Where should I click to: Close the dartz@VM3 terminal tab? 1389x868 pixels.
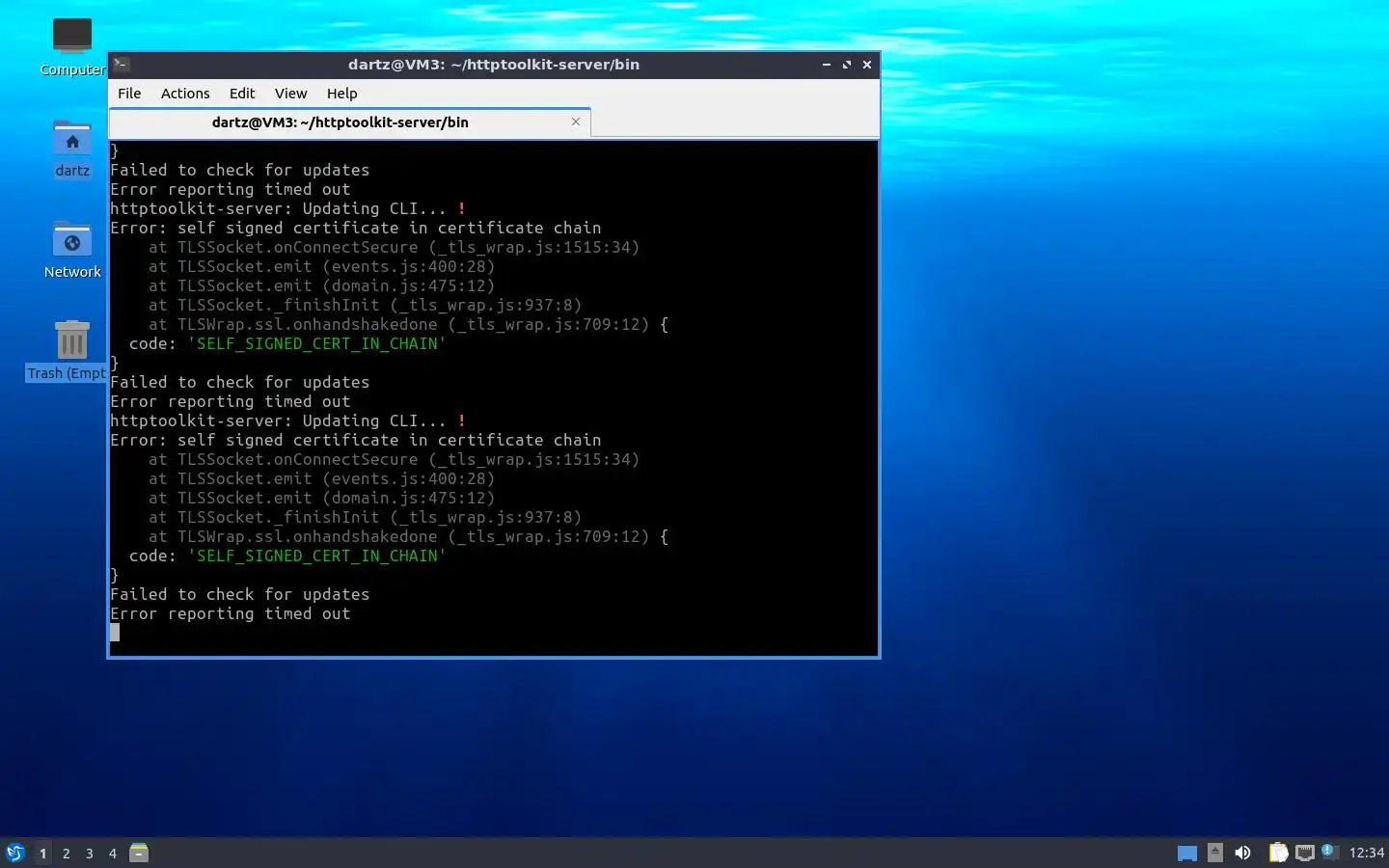[x=576, y=122]
